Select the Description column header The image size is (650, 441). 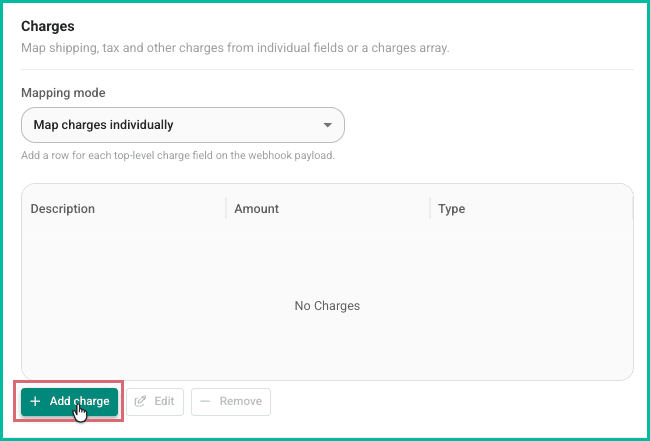click(x=63, y=208)
